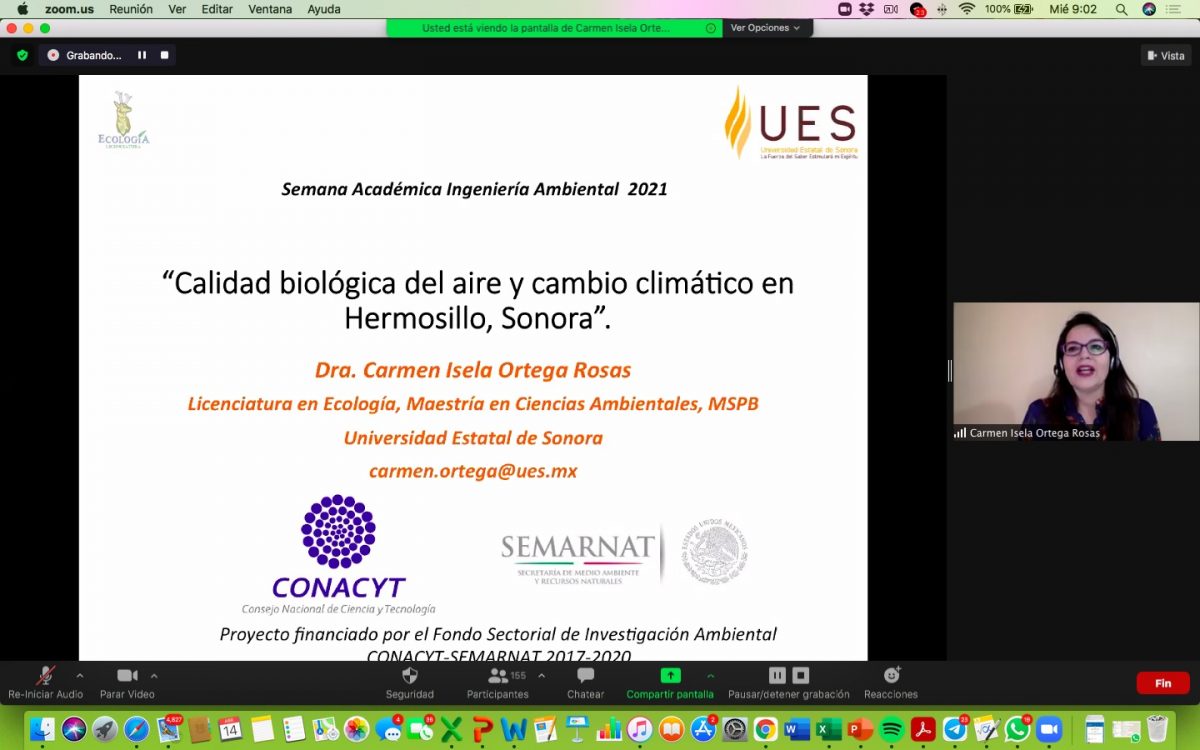
Task: Open the Reacciones emoji menu
Action: 891,676
